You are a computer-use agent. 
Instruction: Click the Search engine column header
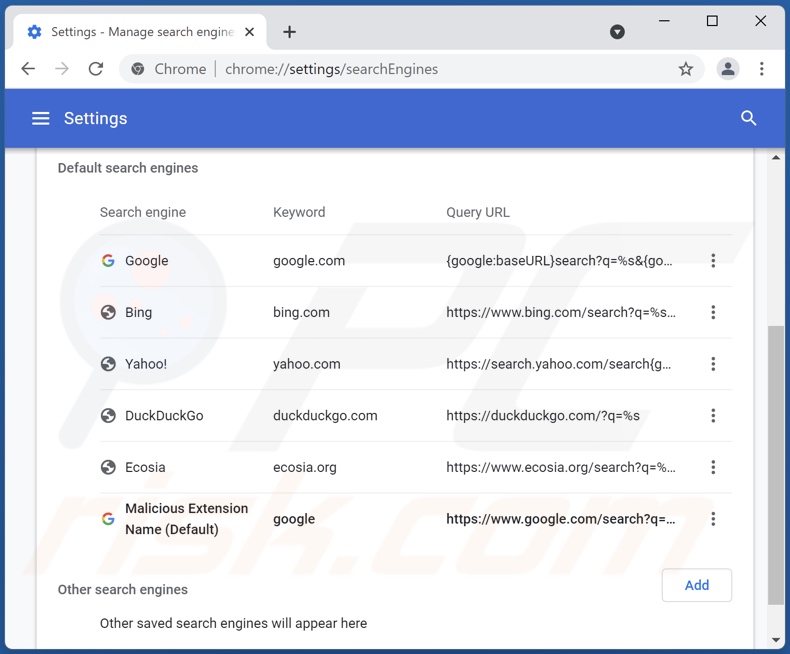[143, 212]
